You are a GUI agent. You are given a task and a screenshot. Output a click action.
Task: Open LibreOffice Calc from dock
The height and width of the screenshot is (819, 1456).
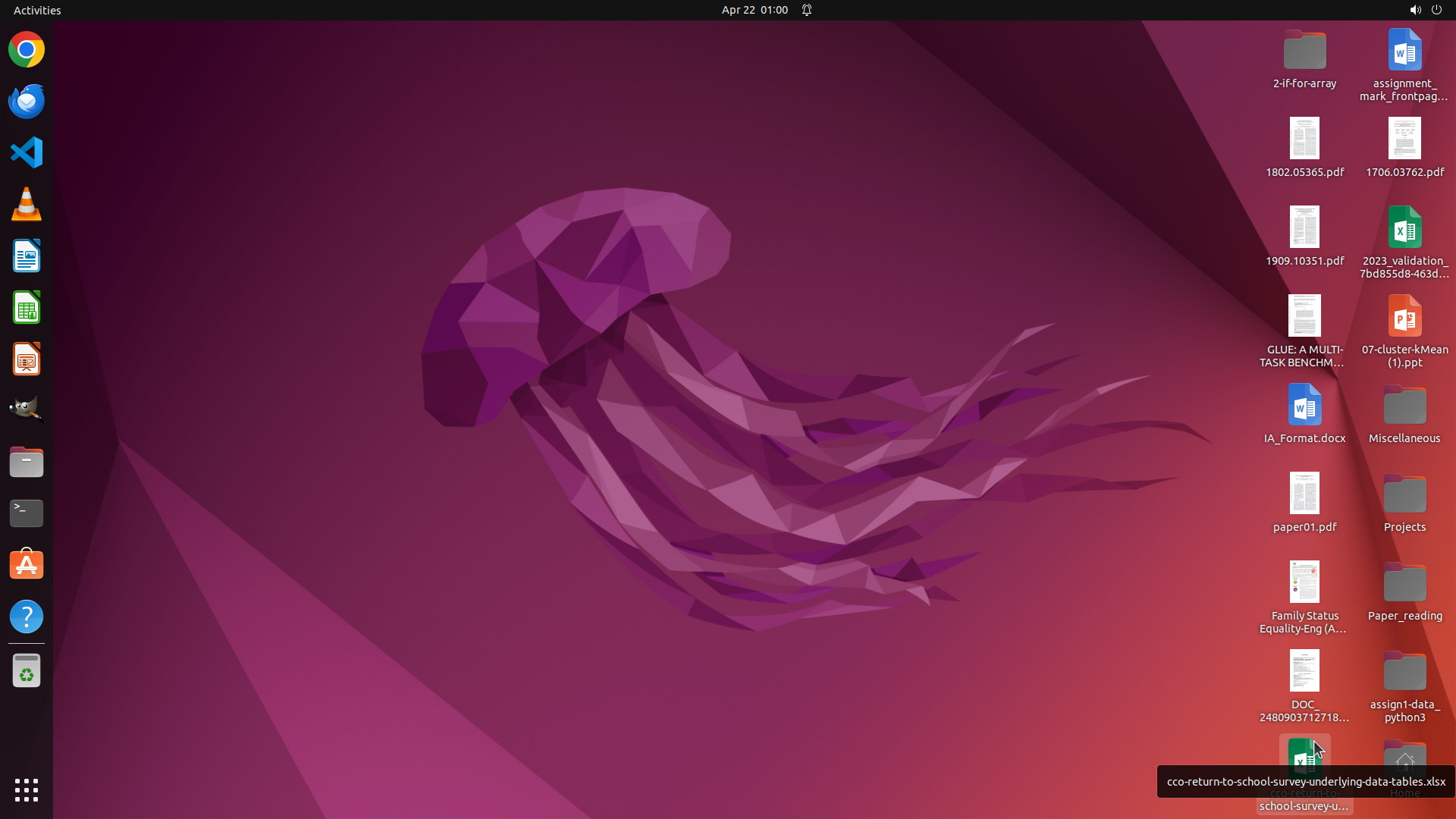27,308
